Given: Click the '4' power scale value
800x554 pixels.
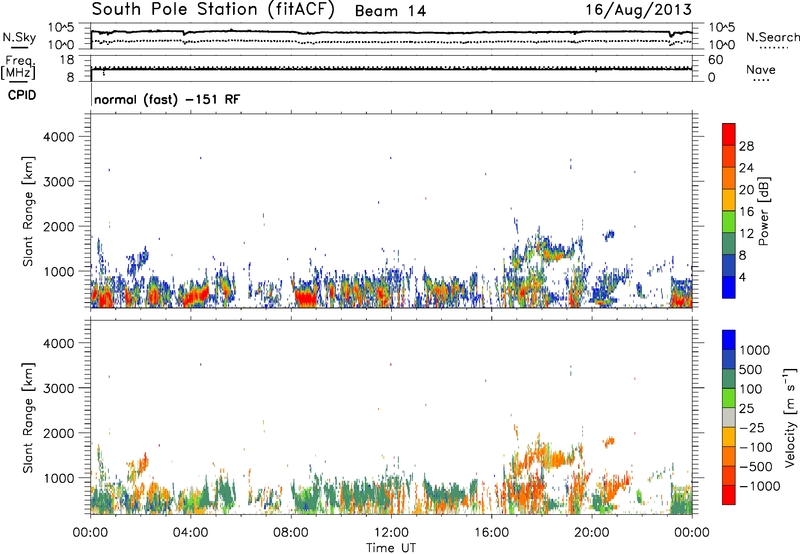Looking at the screenshot, I should click(x=742, y=277).
